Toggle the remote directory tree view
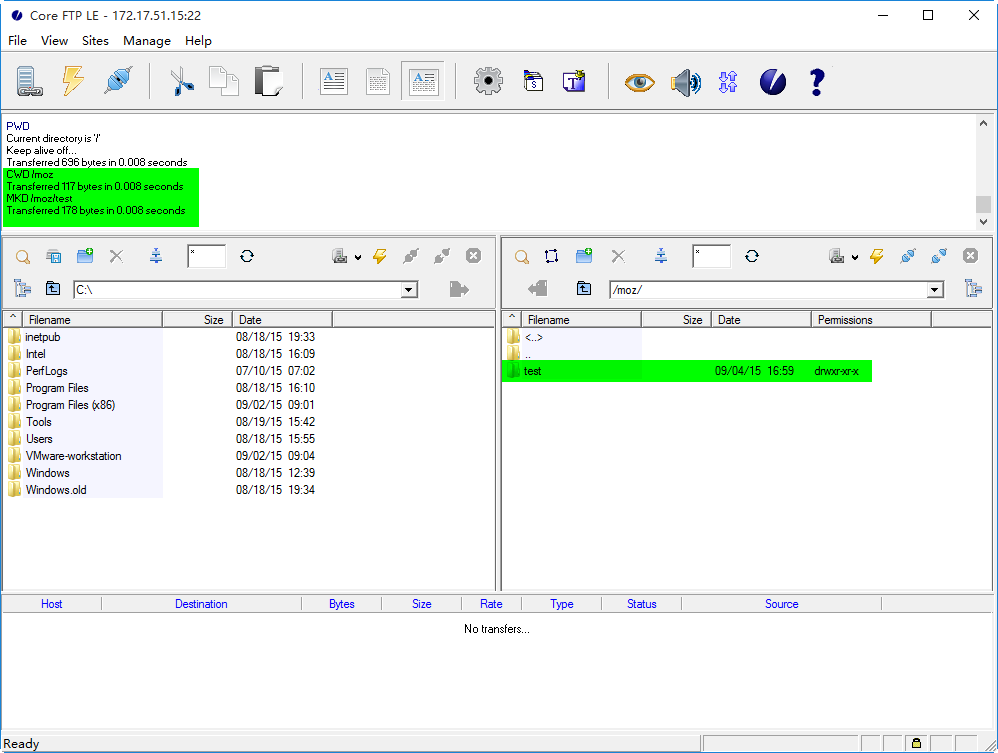The image size is (998, 753). [972, 289]
